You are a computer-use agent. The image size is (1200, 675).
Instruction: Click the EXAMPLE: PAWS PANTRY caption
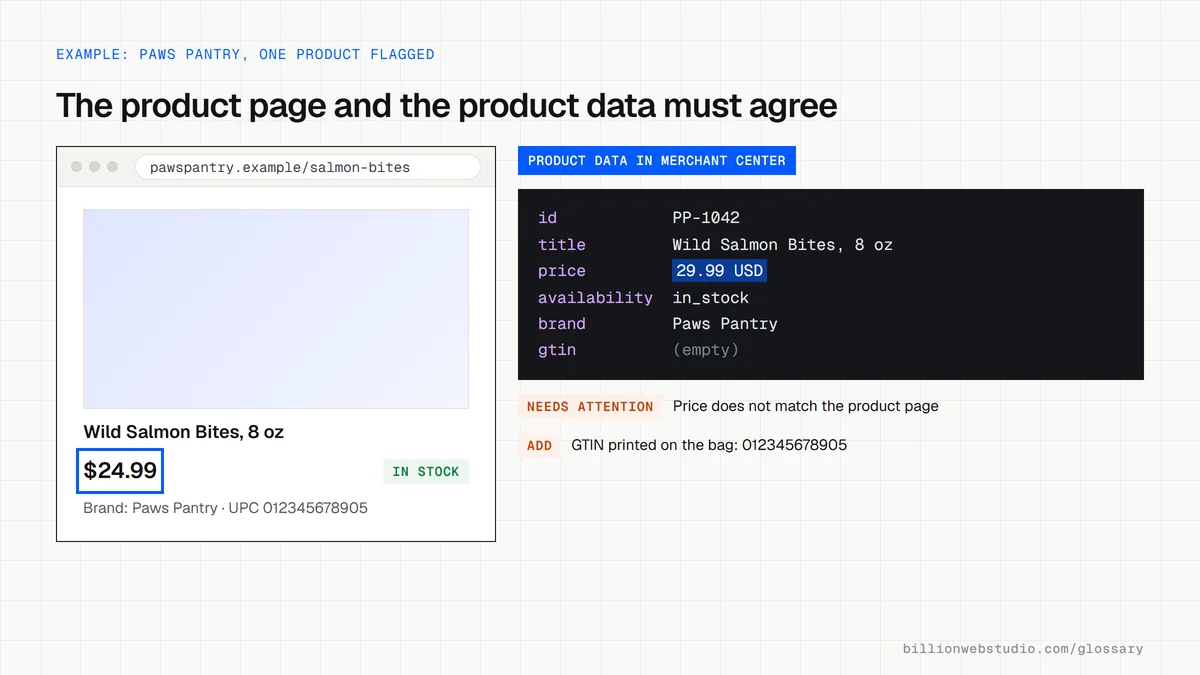pos(245,54)
